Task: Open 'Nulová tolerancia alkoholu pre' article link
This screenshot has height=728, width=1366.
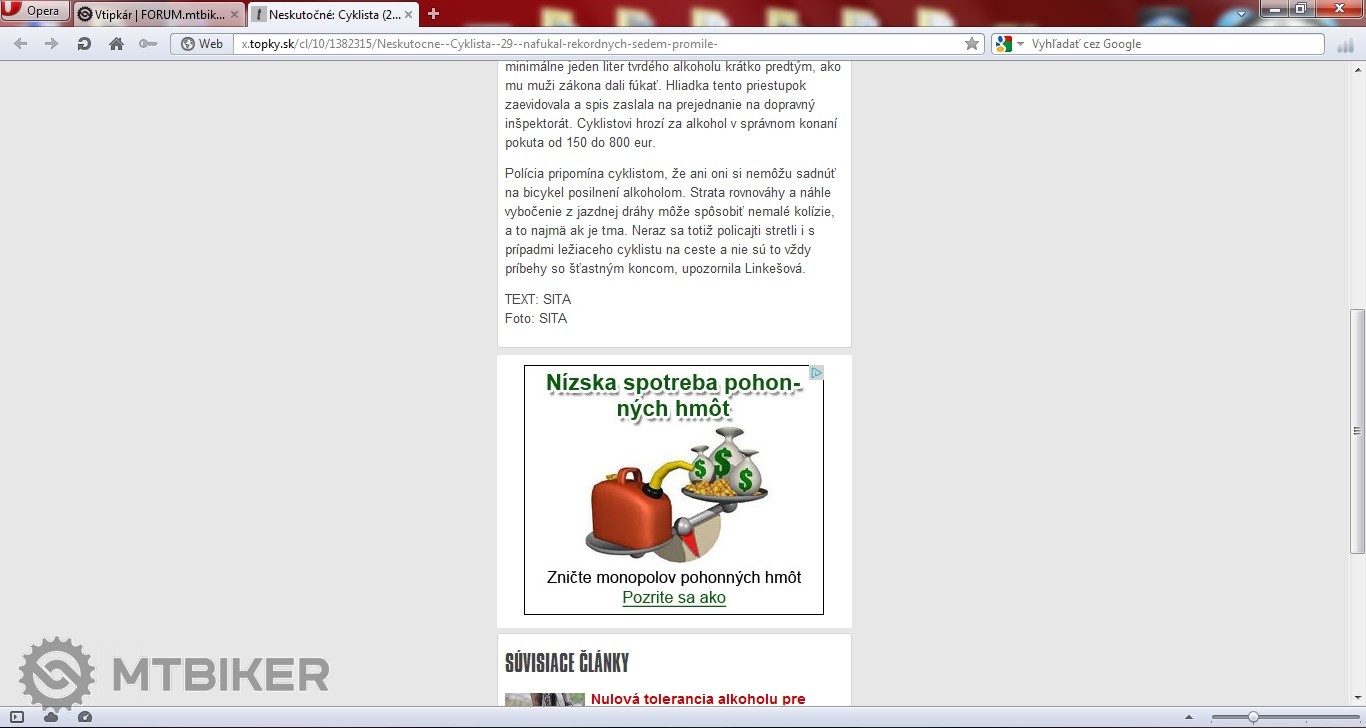Action: coord(697,699)
